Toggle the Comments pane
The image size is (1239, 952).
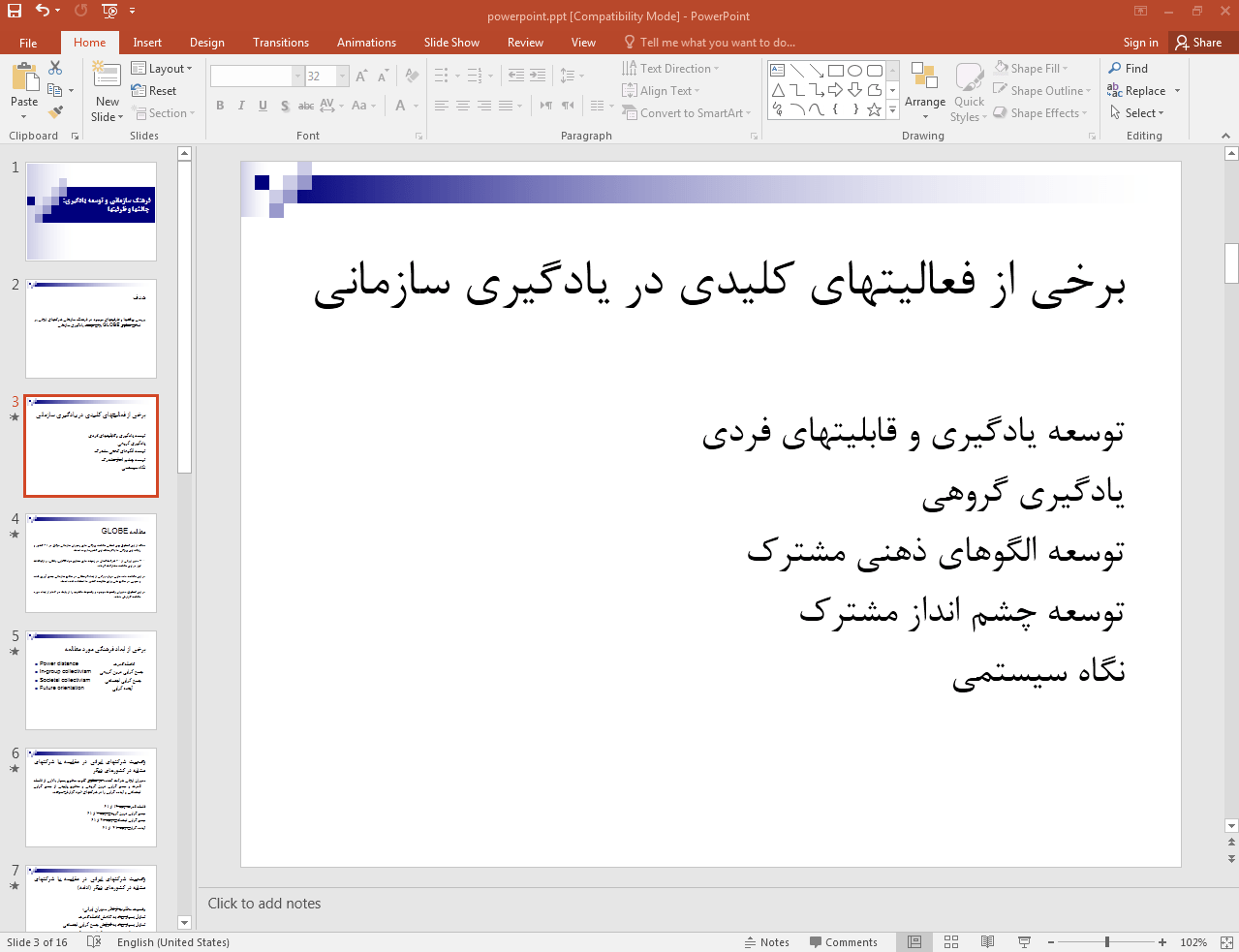click(843, 942)
